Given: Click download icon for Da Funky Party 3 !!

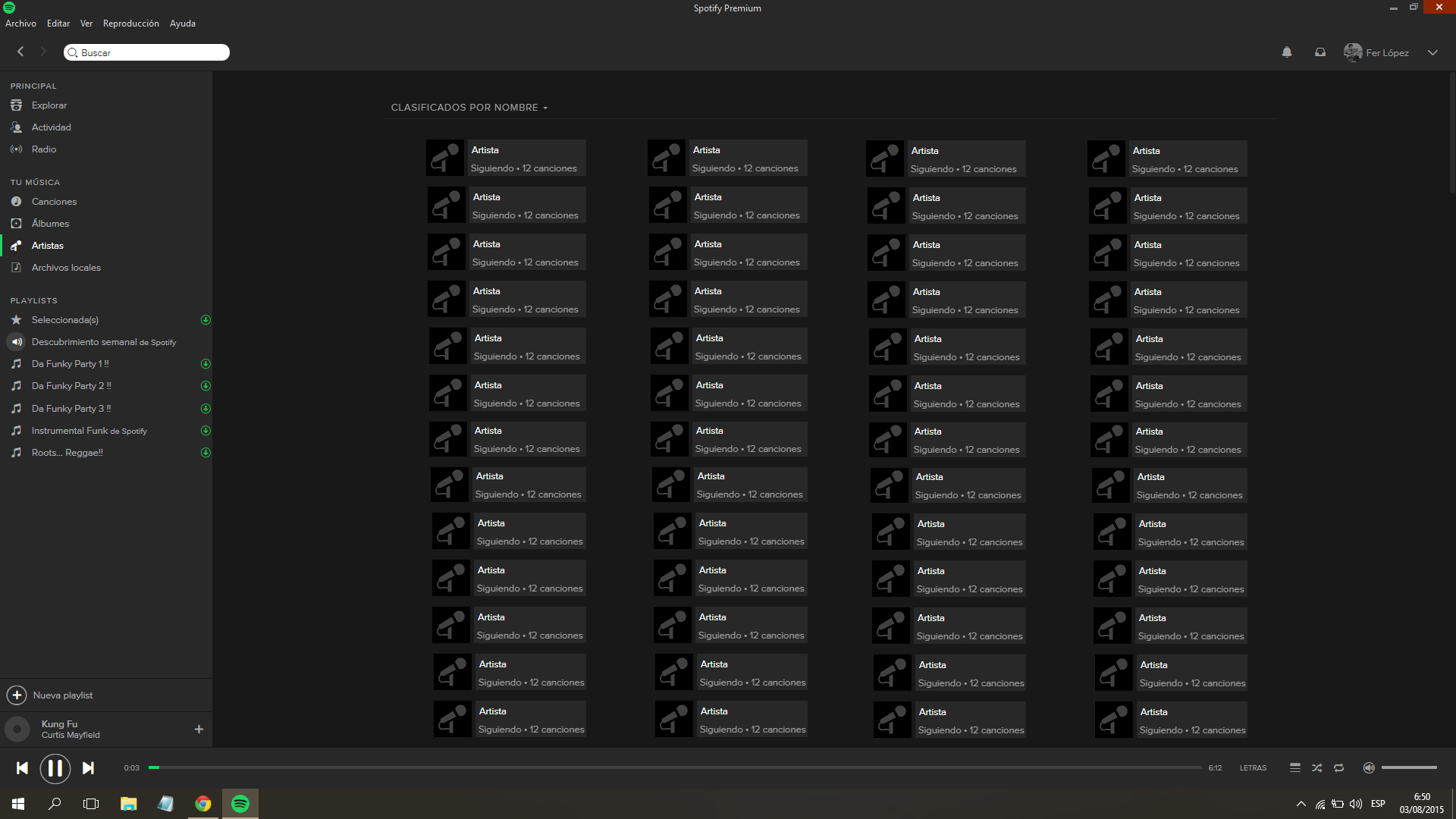Looking at the screenshot, I should pyautogui.click(x=206, y=409).
